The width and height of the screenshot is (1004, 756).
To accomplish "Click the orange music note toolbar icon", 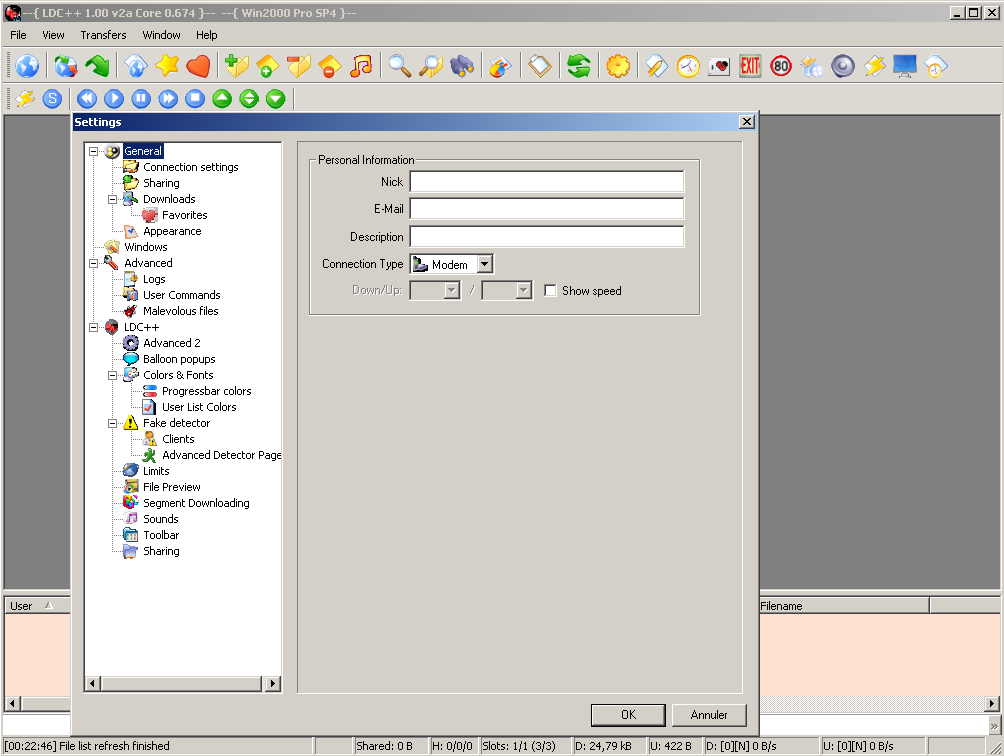I will coord(362,66).
